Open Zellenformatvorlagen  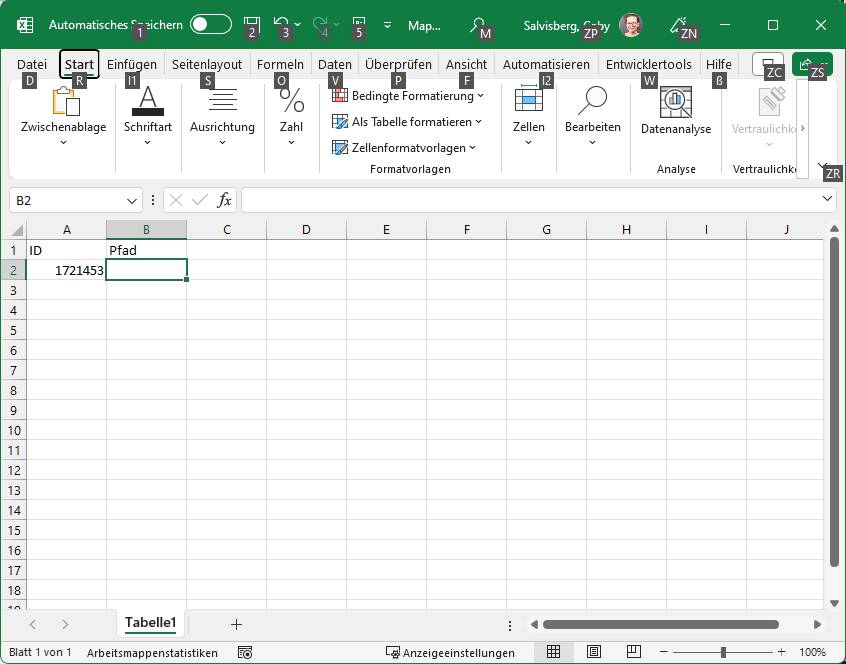click(404, 147)
